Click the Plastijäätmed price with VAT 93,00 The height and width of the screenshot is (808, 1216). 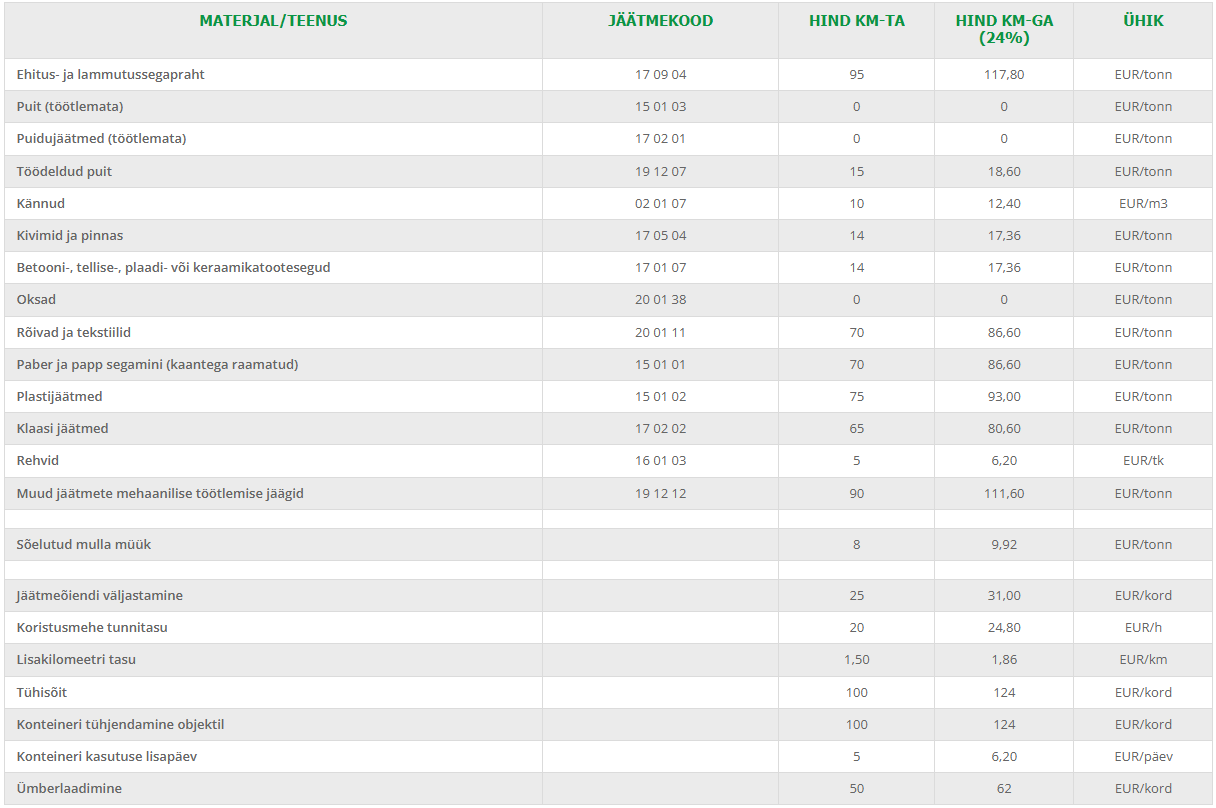coord(1004,397)
